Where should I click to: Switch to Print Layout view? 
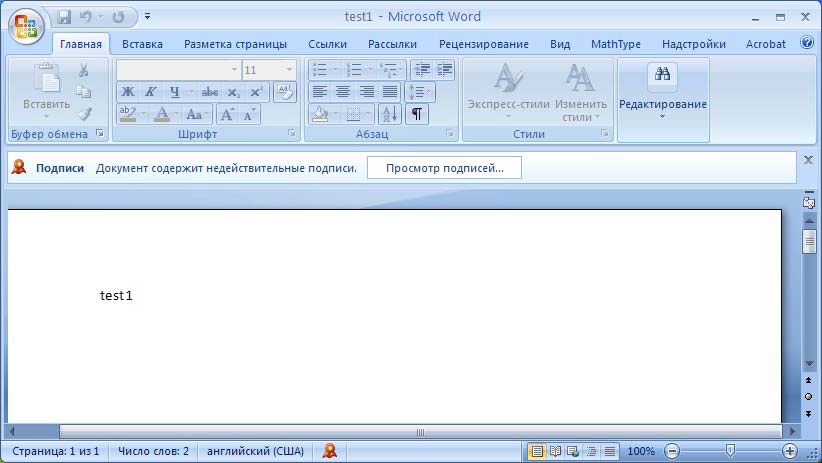(537, 451)
